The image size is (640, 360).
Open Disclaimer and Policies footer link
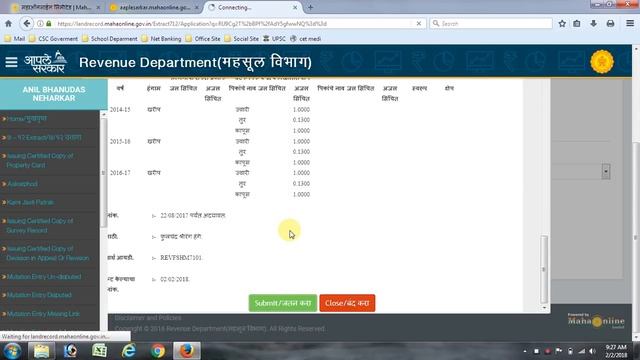tap(148, 318)
